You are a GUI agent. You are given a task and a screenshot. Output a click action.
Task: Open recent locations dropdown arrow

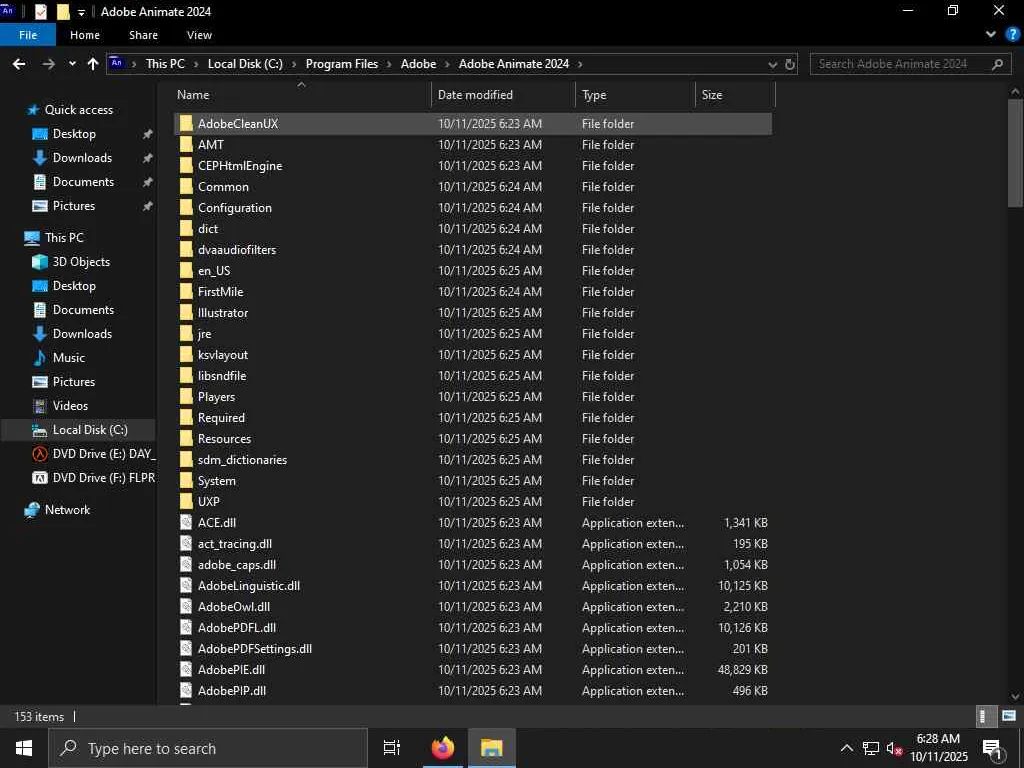pos(72,64)
